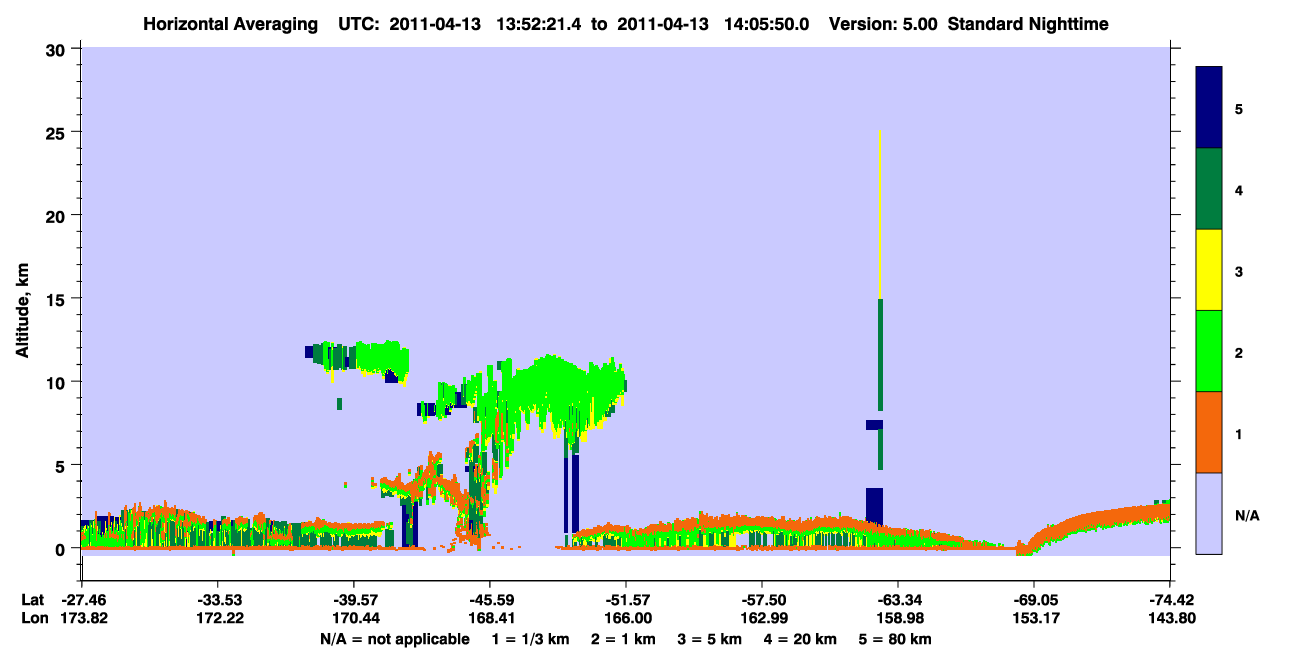Click the longitude value 143.80
Viewport: 1300px width, 667px height.
tap(1170, 619)
